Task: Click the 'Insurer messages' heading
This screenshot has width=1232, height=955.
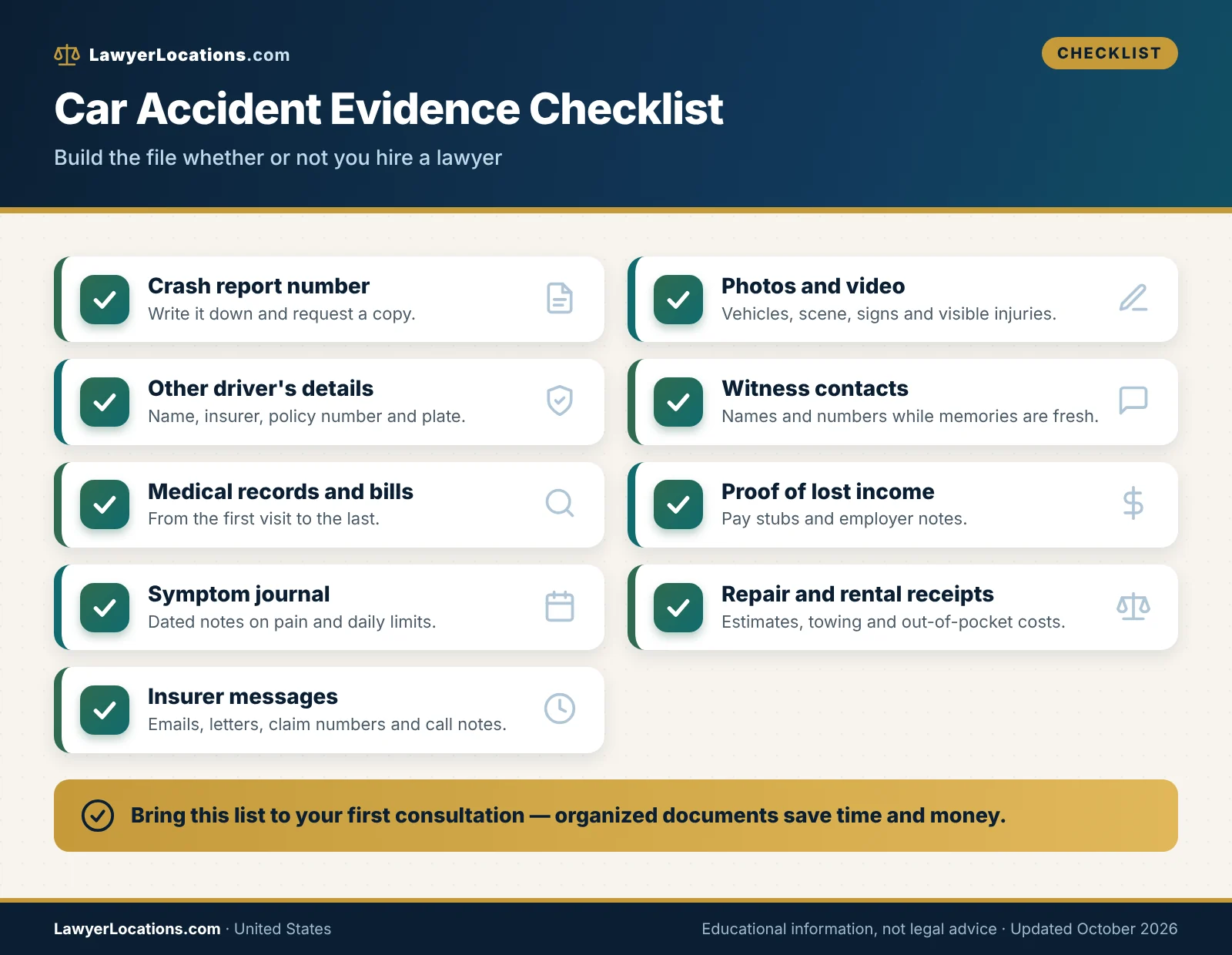Action: click(243, 696)
